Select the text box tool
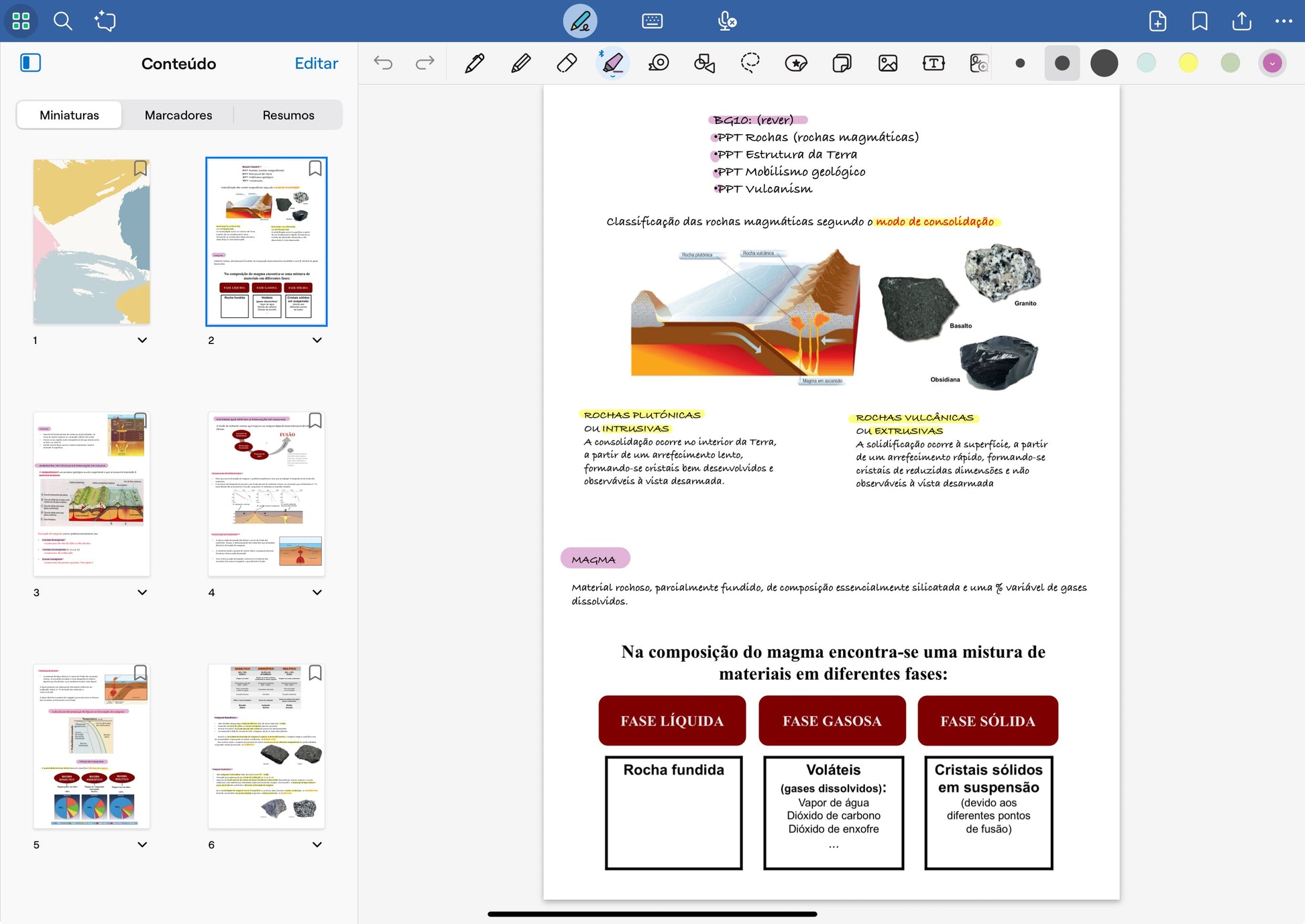The width and height of the screenshot is (1305, 924). (933, 63)
